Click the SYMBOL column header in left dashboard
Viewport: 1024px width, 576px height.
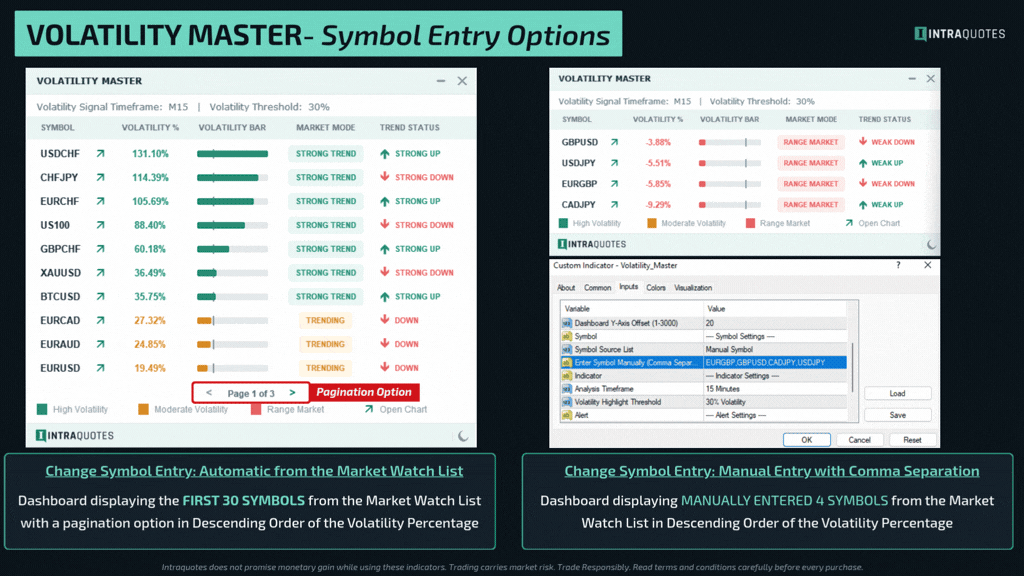(x=57, y=128)
